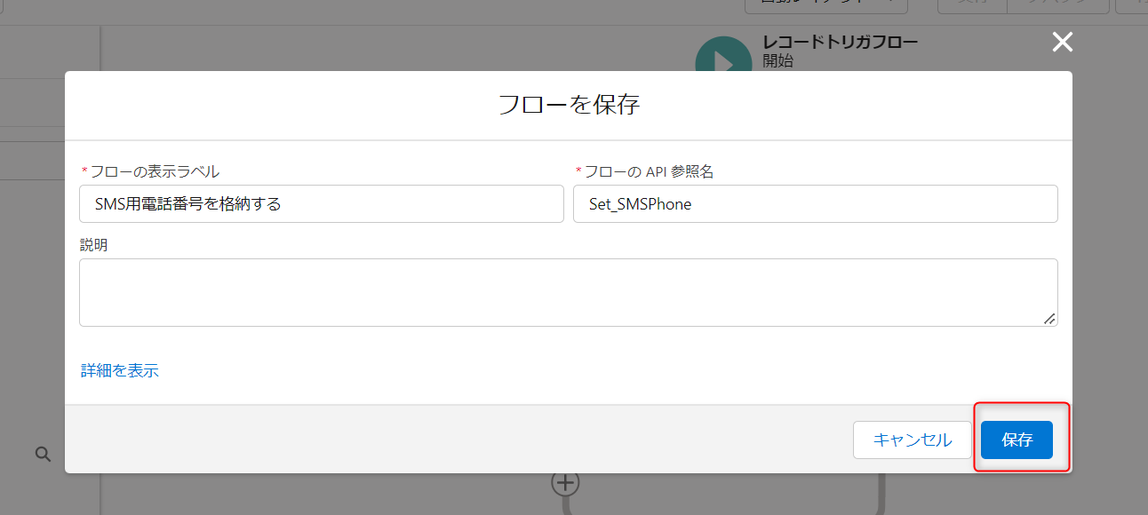Close the dialog with the X icon
This screenshot has height=515, width=1148.
pos(1062,42)
